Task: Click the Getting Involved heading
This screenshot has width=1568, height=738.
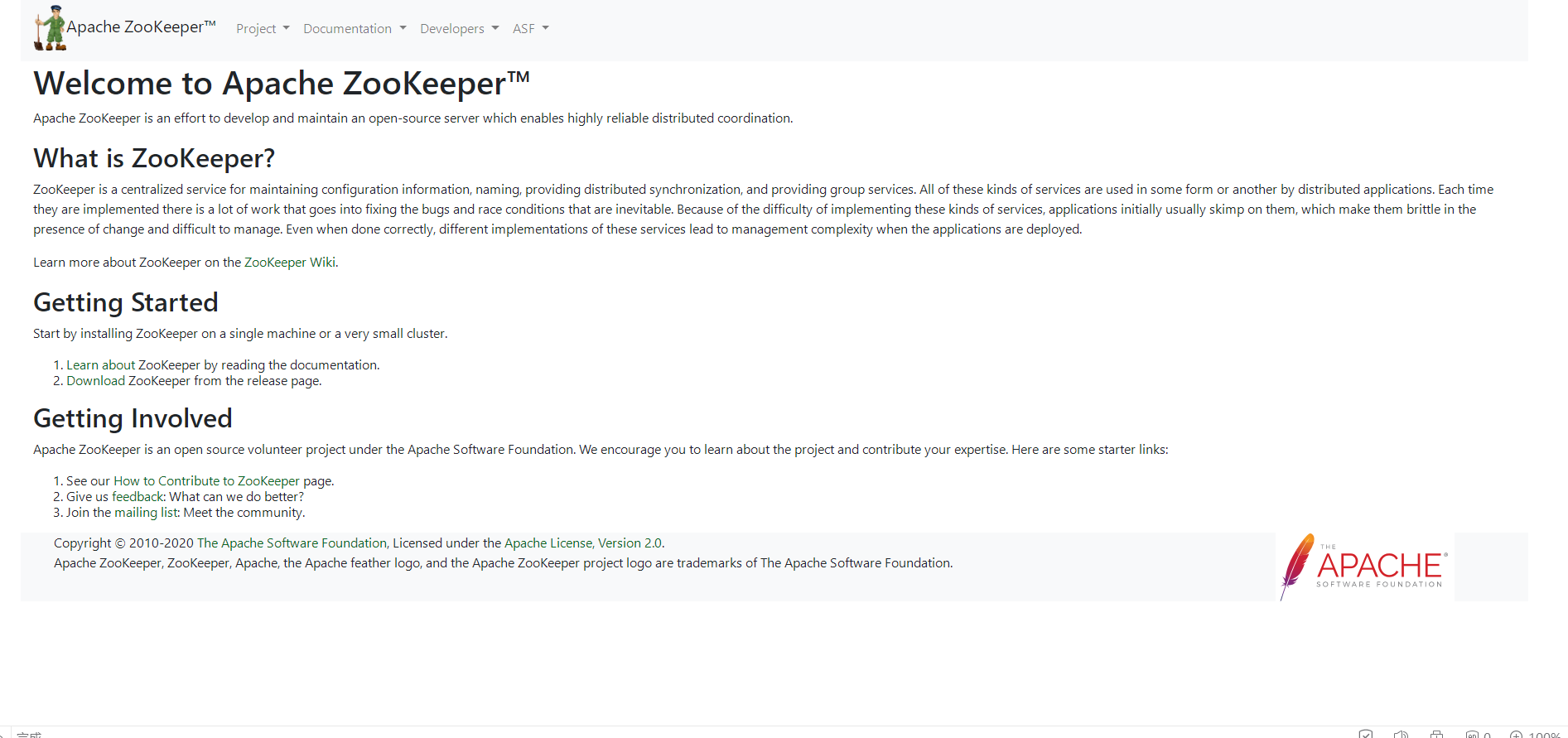Action: [133, 418]
